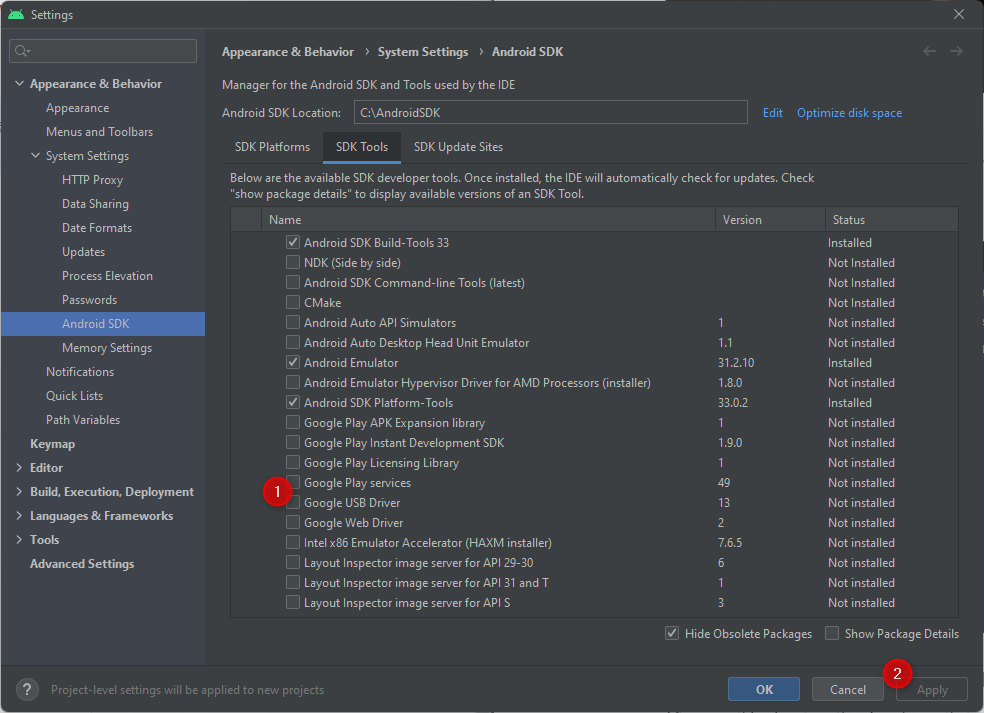Switch to the SDK Platforms tab
The height and width of the screenshot is (713, 984).
[x=272, y=147]
